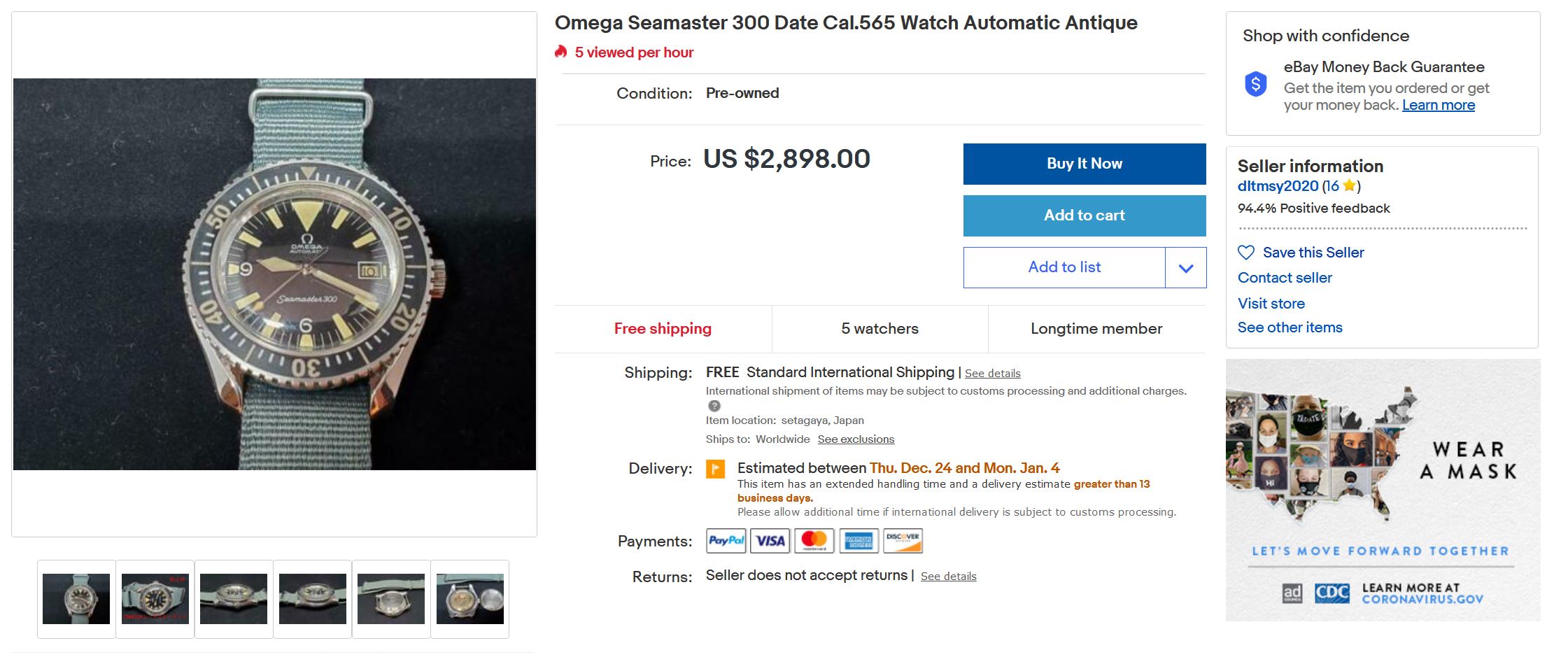
Task: Click the Visa card icon
Action: [770, 541]
